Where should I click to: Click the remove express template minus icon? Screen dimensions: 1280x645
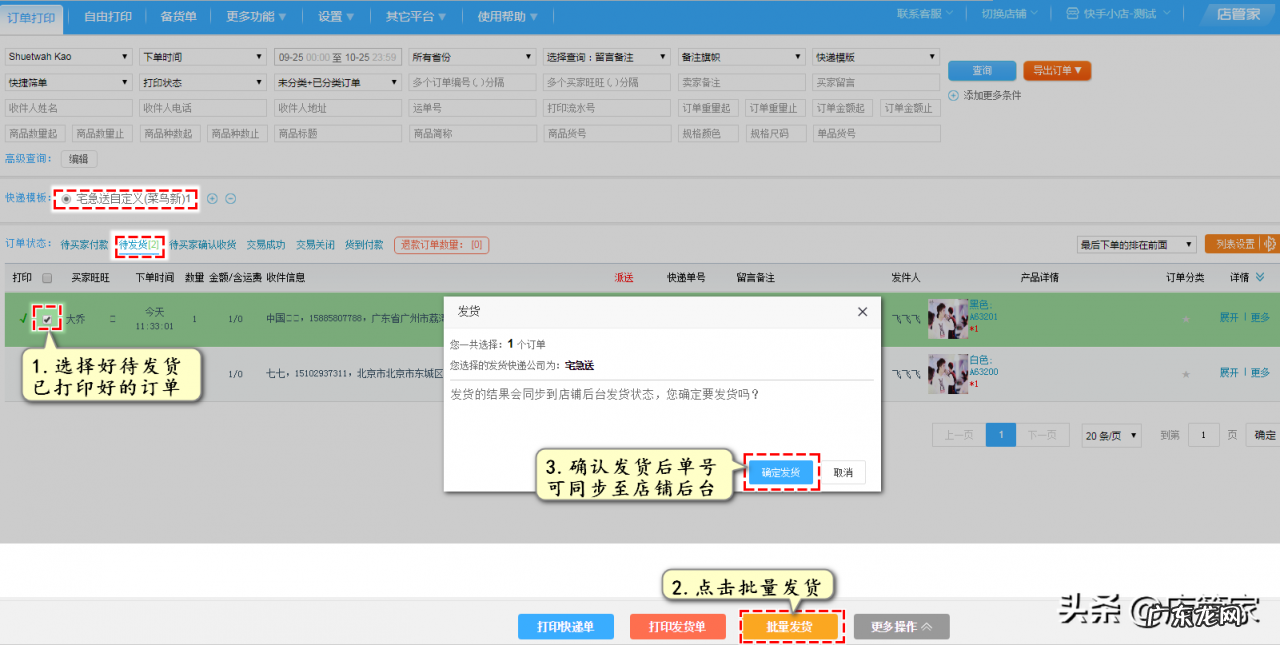click(231, 200)
